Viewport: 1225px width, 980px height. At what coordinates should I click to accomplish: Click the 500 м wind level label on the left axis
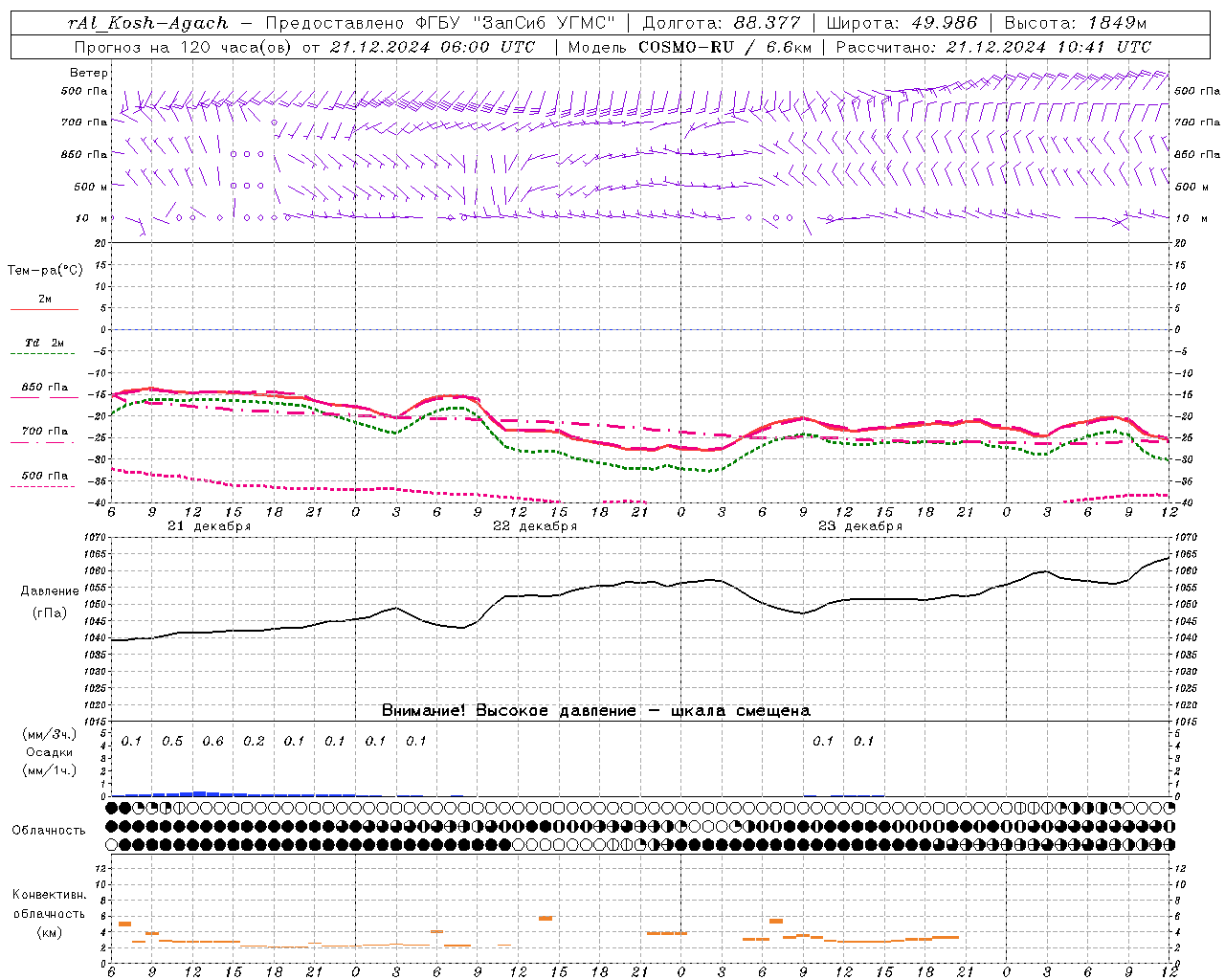coord(91,187)
